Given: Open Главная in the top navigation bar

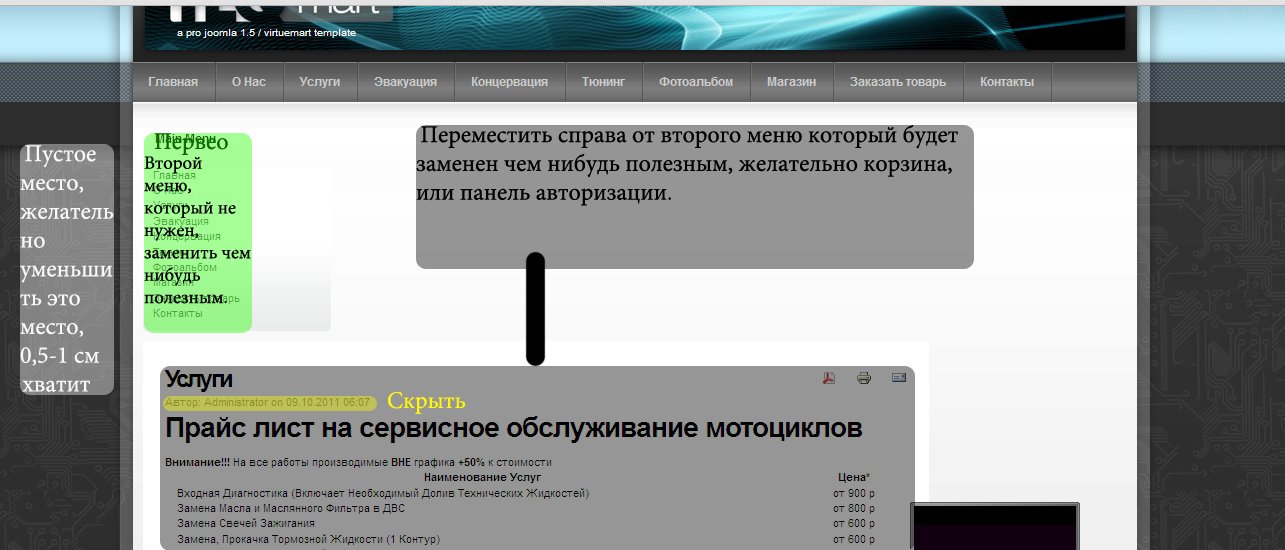Looking at the screenshot, I should click(173, 82).
